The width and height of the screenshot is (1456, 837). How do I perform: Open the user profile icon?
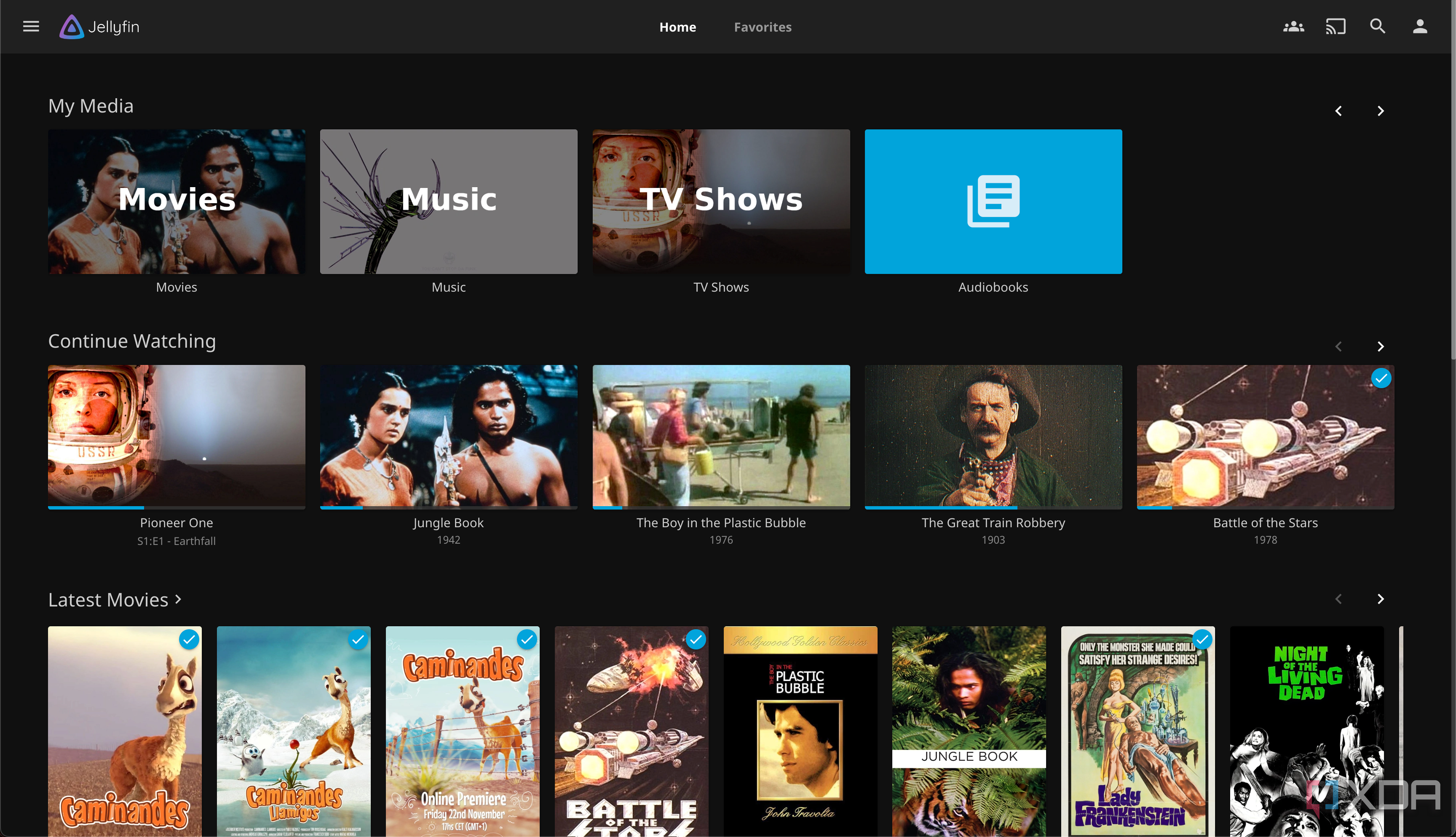click(1420, 27)
